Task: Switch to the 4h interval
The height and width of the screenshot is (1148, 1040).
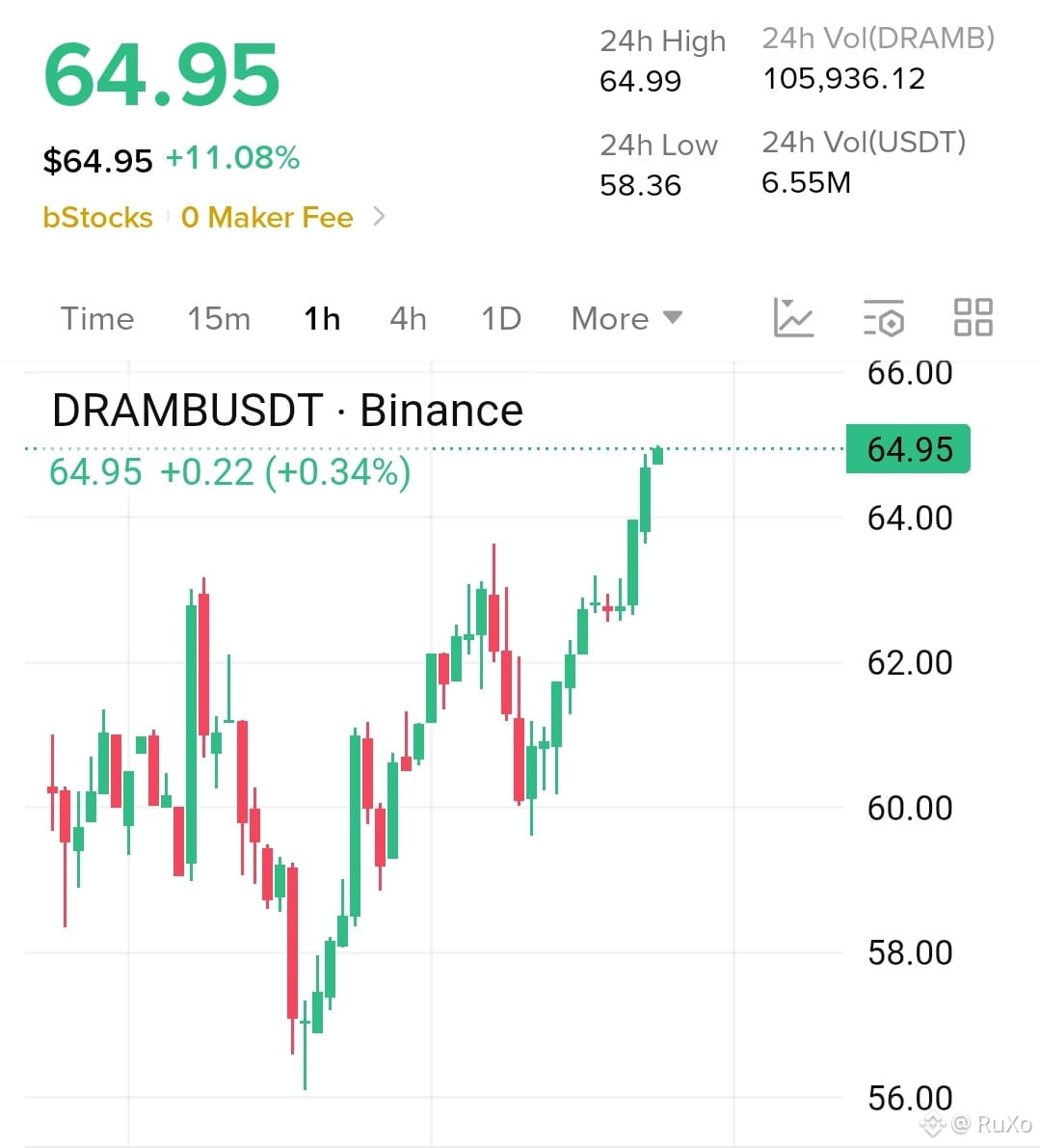Action: pyautogui.click(x=409, y=318)
